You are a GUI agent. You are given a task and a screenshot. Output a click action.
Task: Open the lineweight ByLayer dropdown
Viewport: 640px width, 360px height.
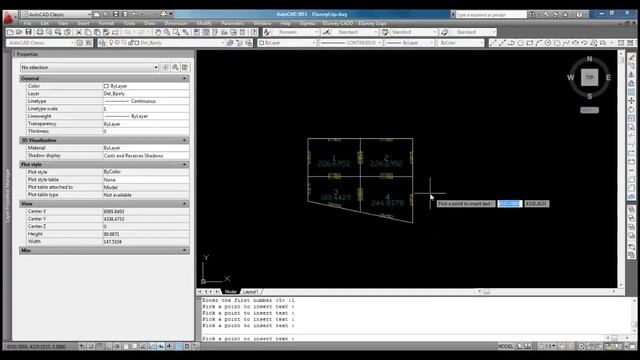[x=409, y=42]
